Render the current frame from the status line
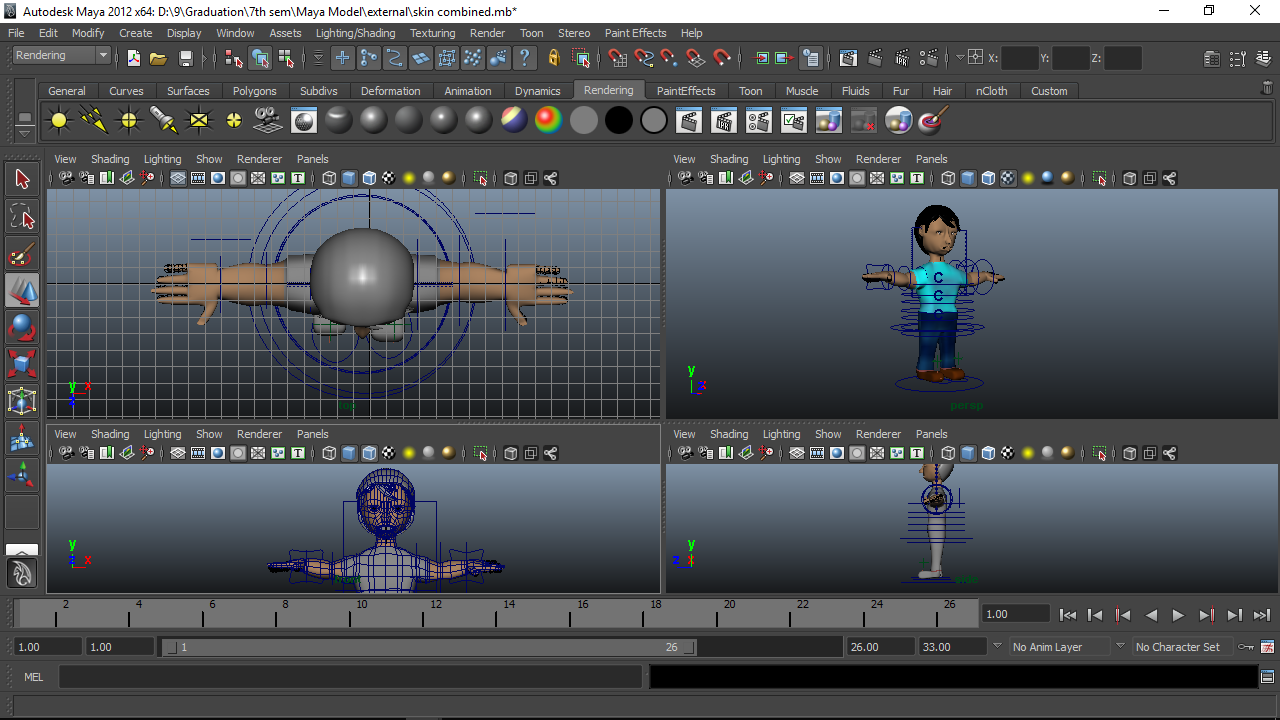This screenshot has width=1280, height=720. 873,58
